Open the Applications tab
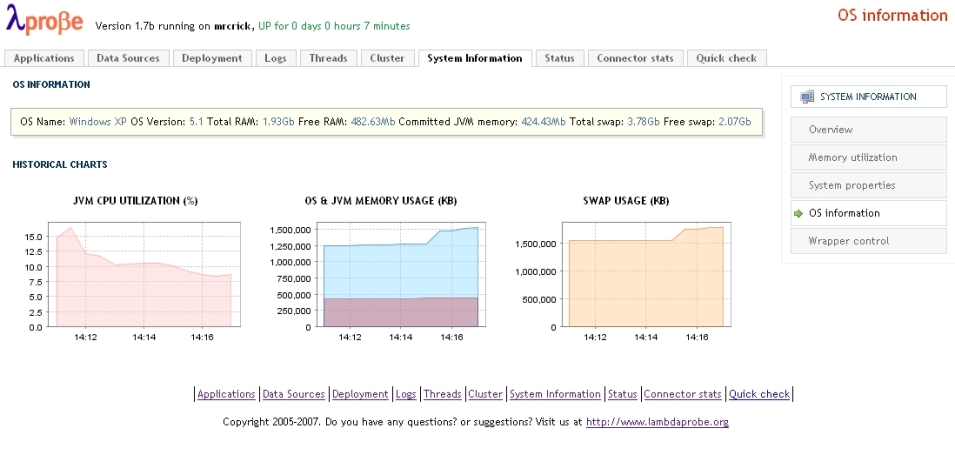955x455 pixels. (x=44, y=58)
